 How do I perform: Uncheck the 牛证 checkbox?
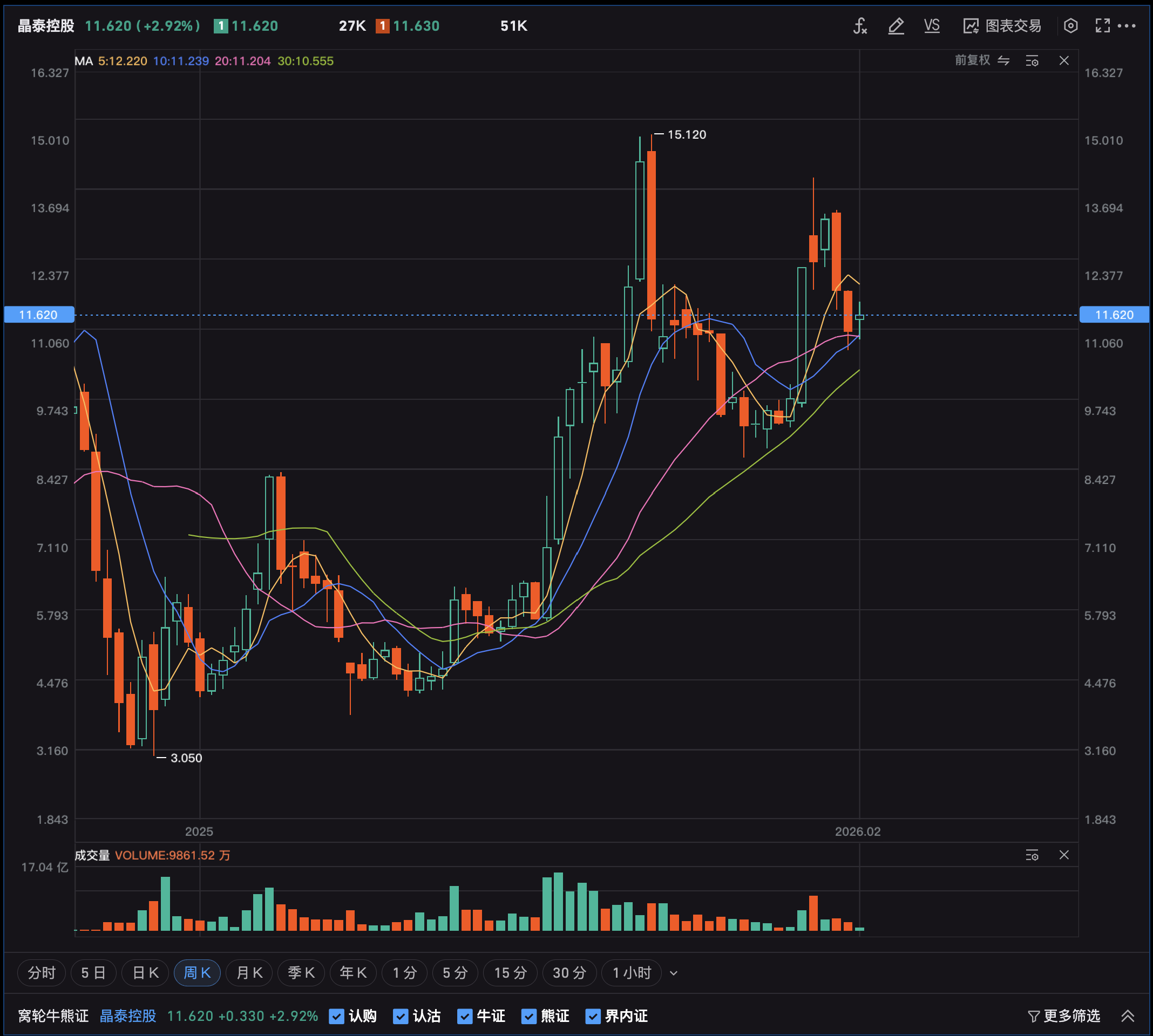pos(465,1016)
